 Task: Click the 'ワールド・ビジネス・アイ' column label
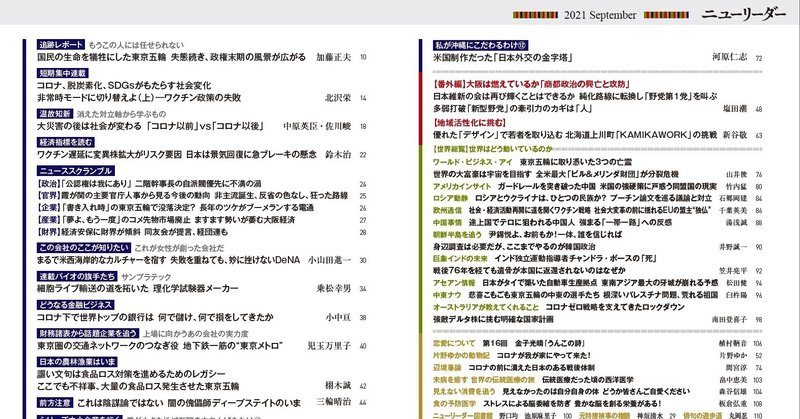click(472, 162)
